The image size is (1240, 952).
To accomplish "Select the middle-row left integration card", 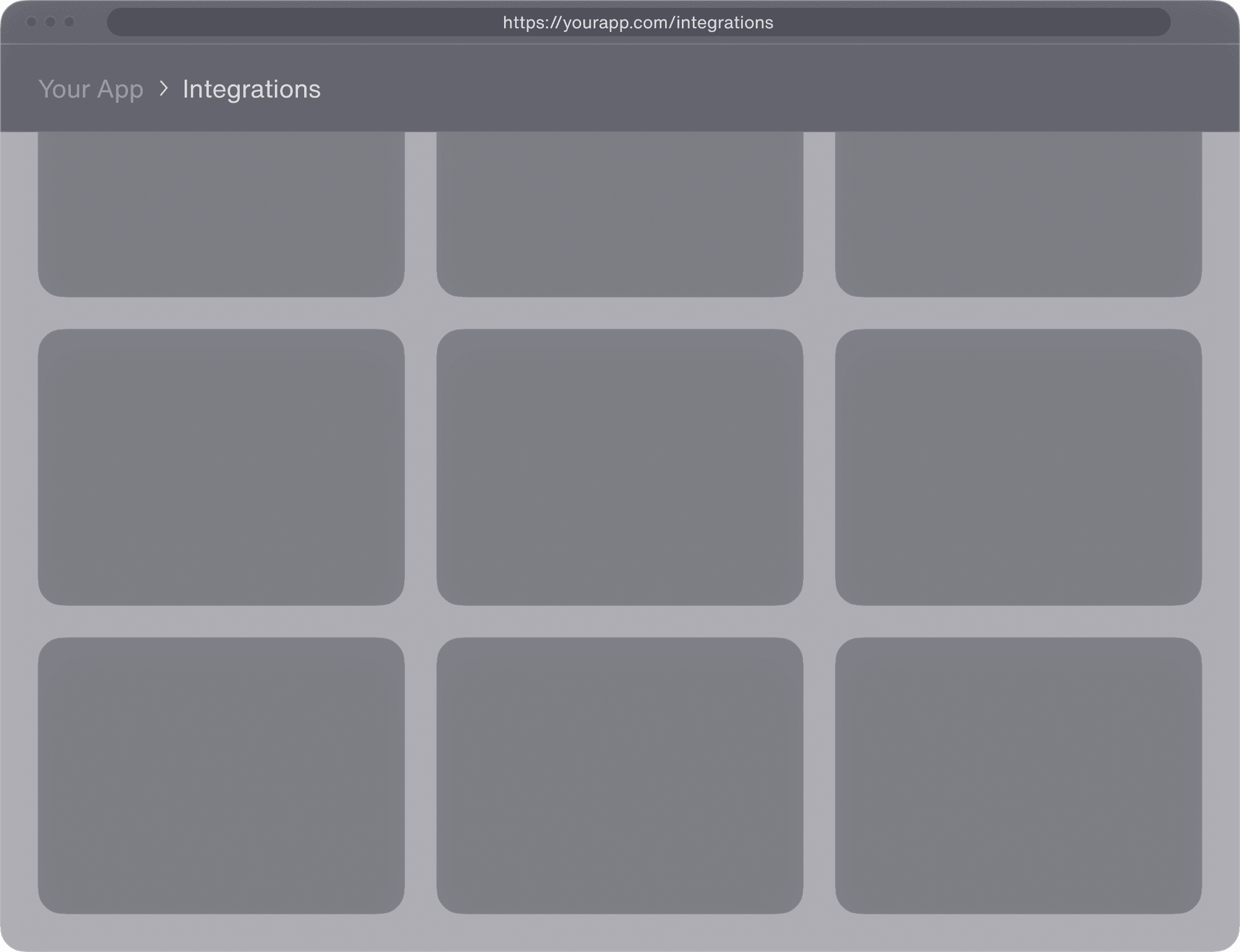I will tap(221, 467).
